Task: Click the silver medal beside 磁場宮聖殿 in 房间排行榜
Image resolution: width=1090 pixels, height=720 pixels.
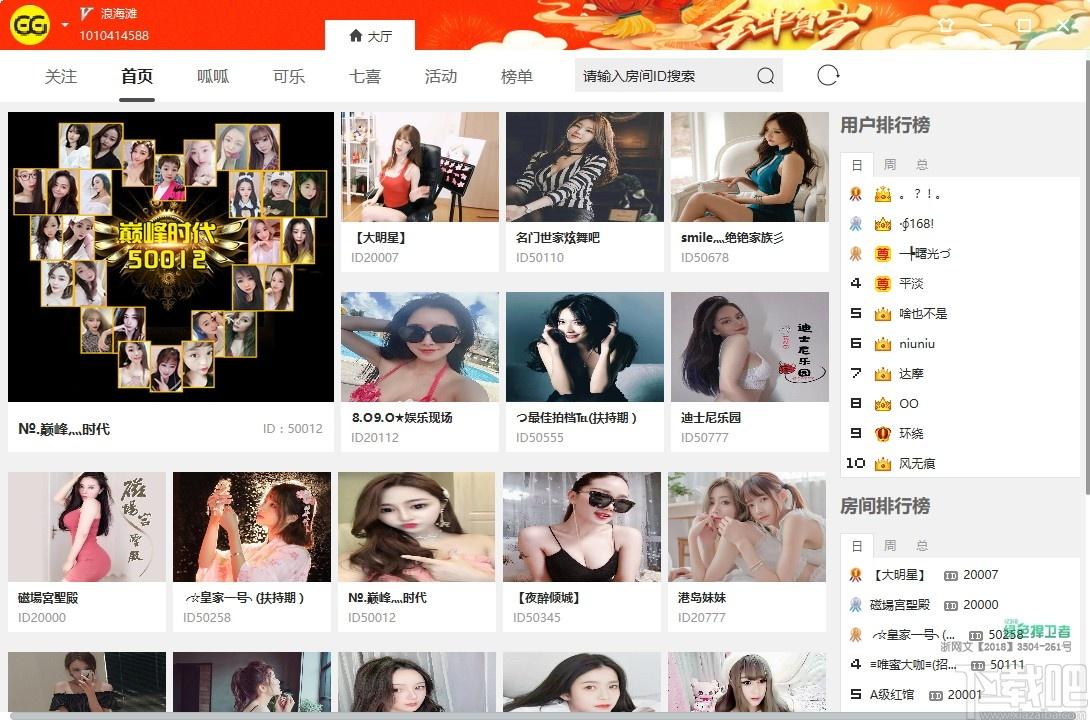Action: click(856, 605)
